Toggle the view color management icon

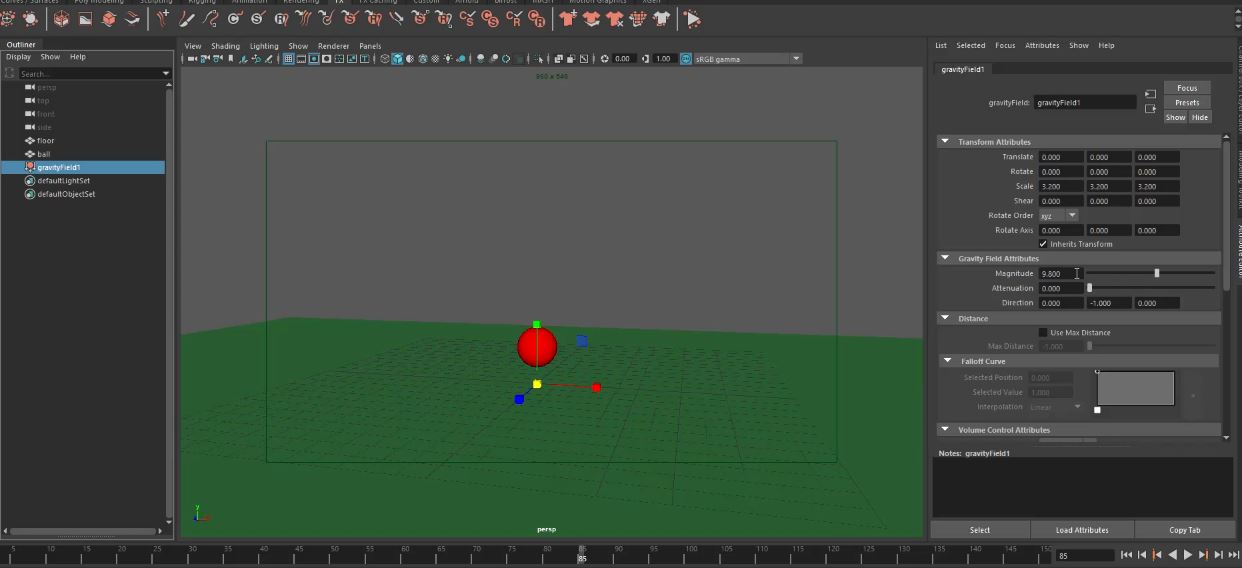click(684, 59)
